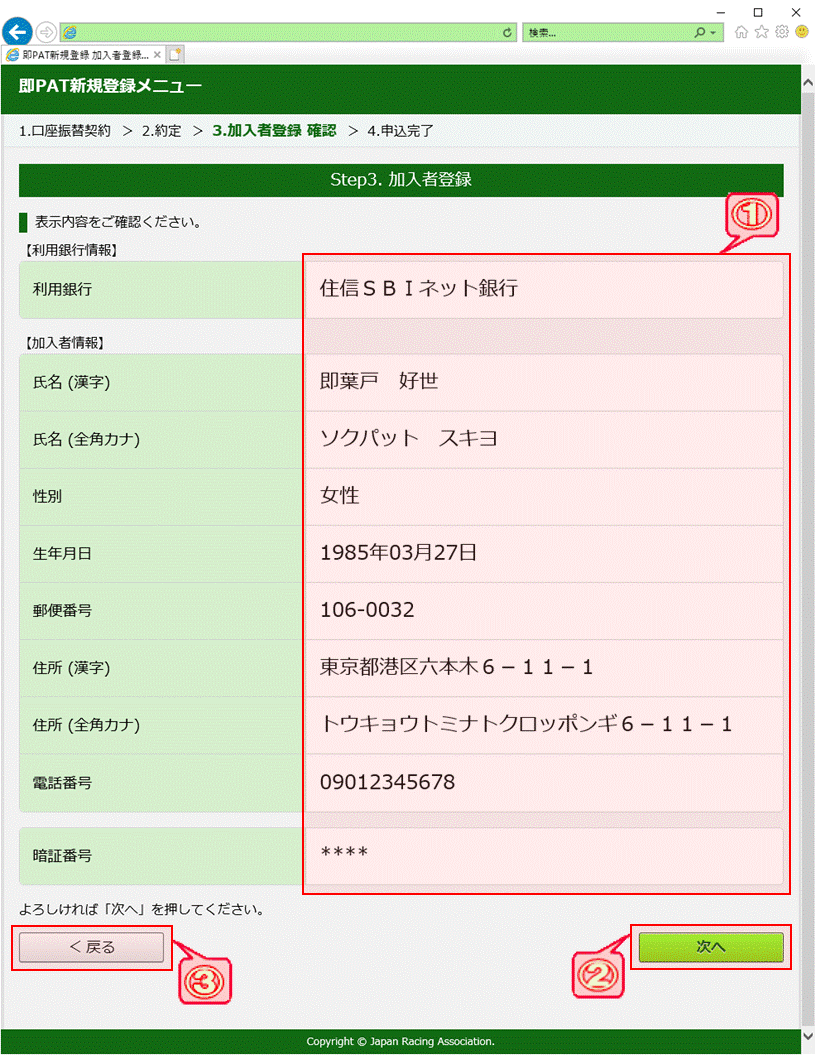This screenshot has height=1055, width=816.
Task: Expand the search provider dropdown arrow
Action: point(712,33)
